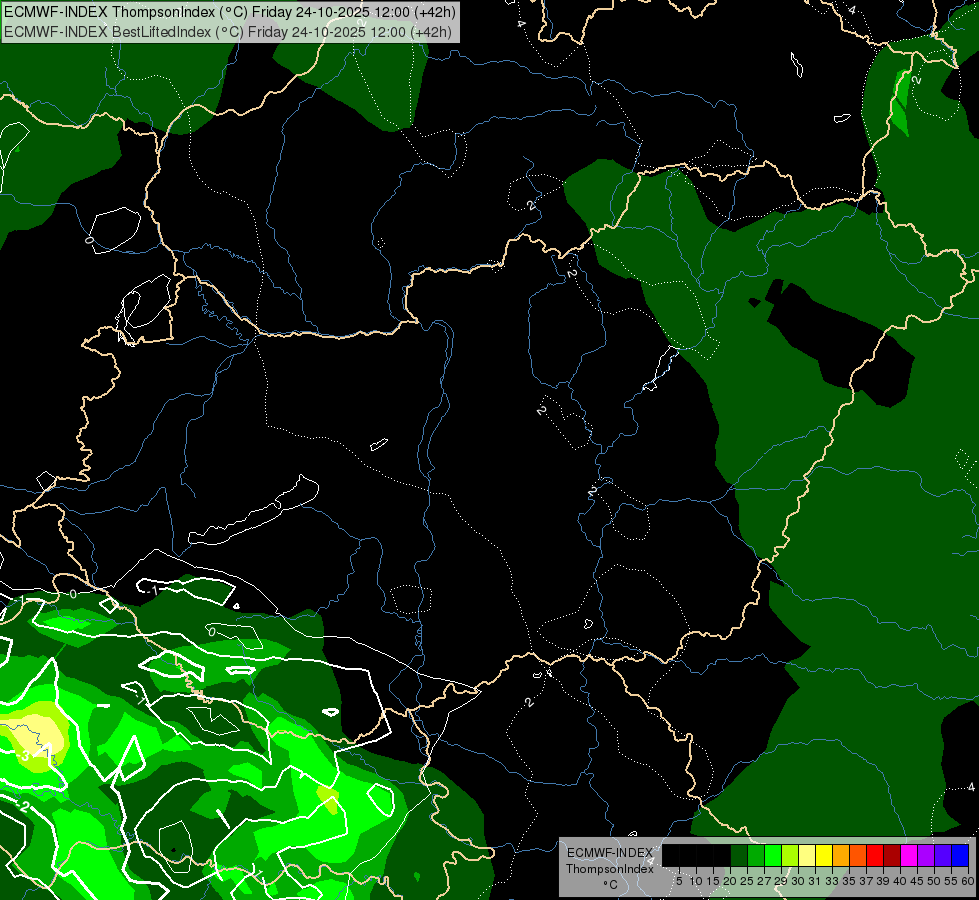Click the dark red 39–40 legend swatch
The width and height of the screenshot is (979, 900).
[891, 855]
